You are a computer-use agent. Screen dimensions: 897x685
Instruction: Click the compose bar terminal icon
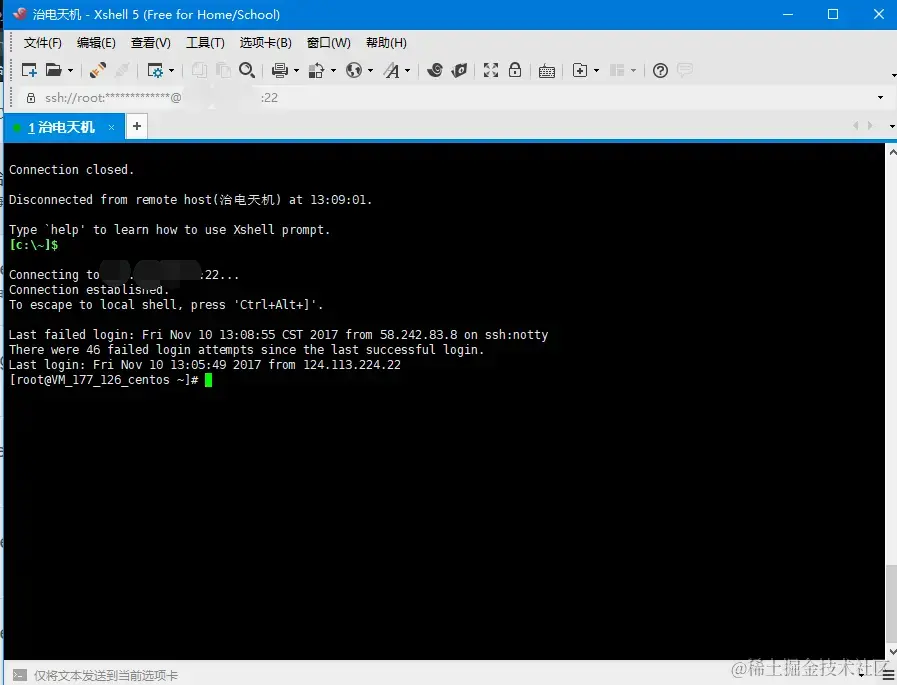coord(19,675)
